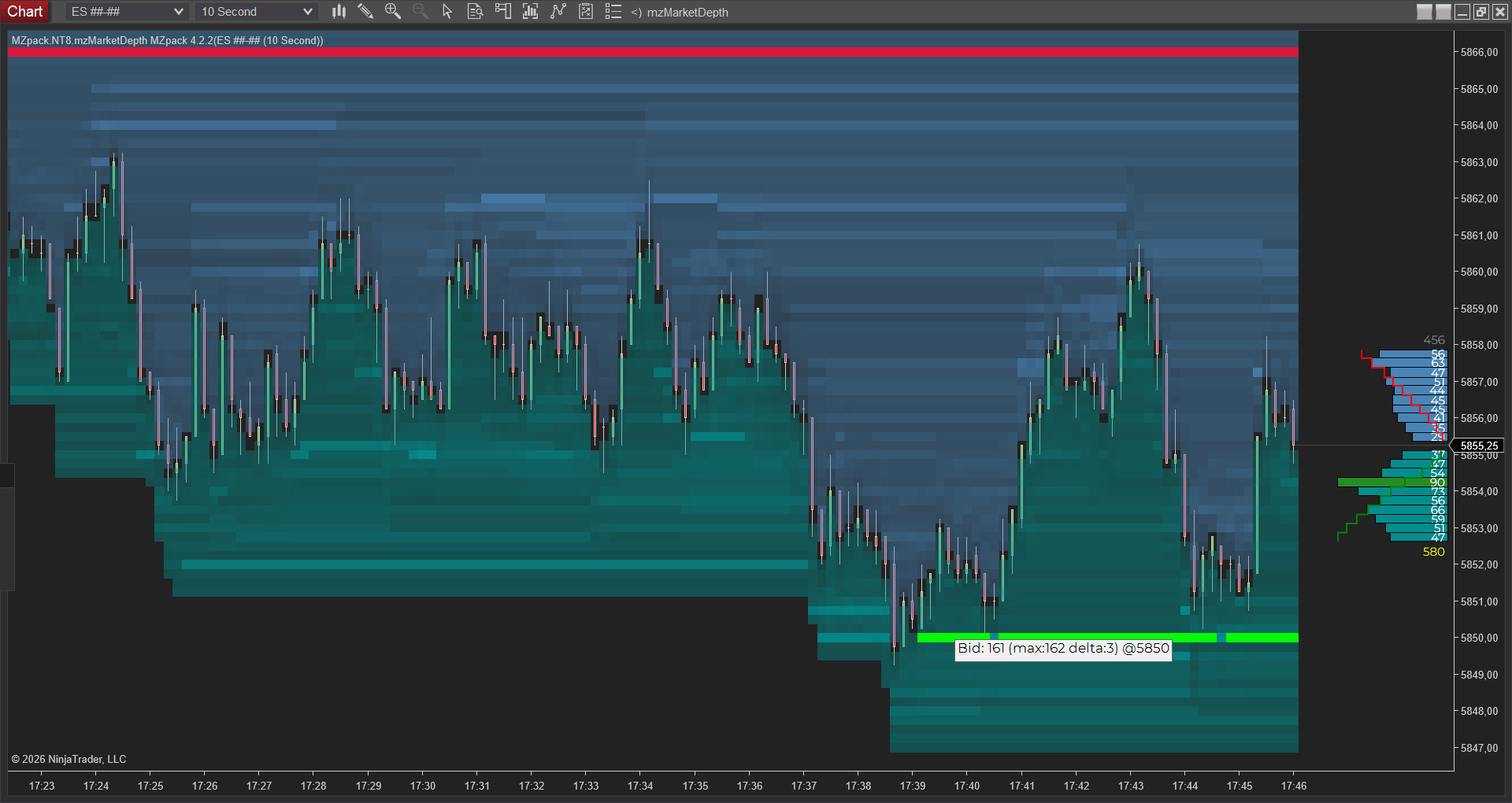Click the bid total value 580
The height and width of the screenshot is (803, 1512).
click(1434, 552)
